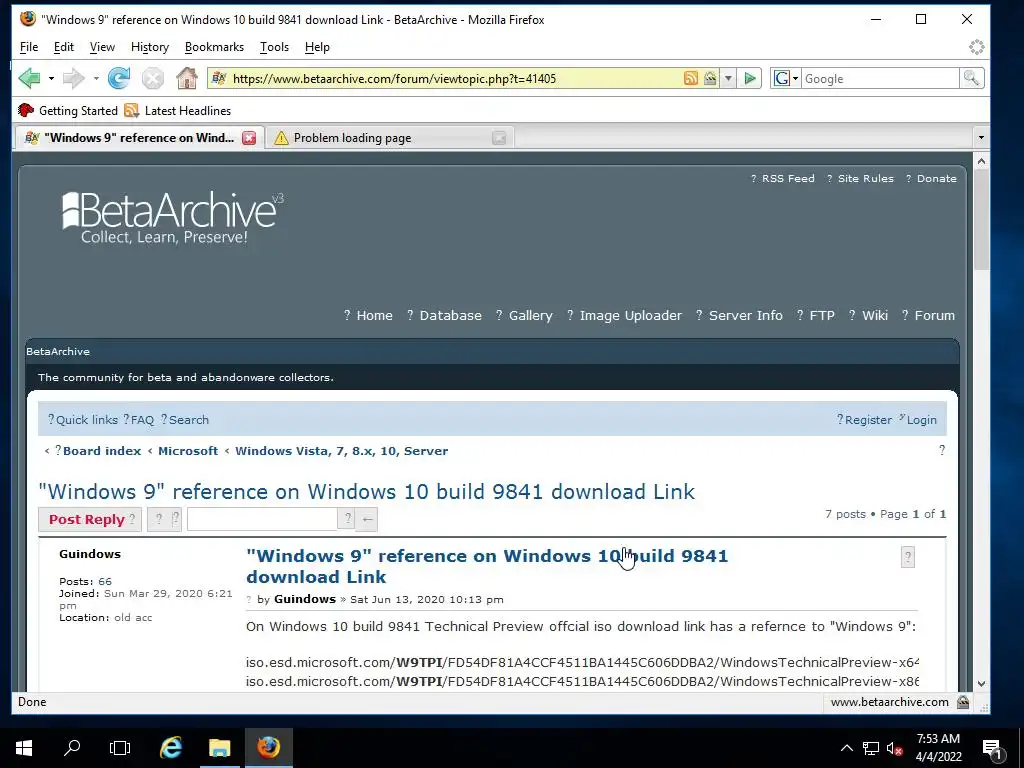Open the Microsoft breadcrumb link
1024x768 pixels.
pos(188,451)
